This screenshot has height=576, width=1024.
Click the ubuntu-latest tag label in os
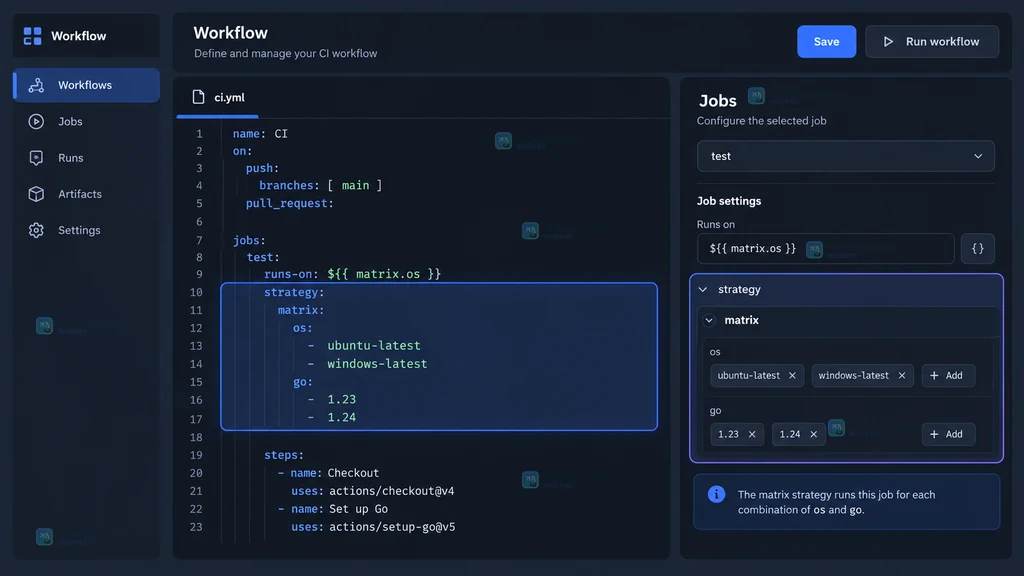point(748,376)
